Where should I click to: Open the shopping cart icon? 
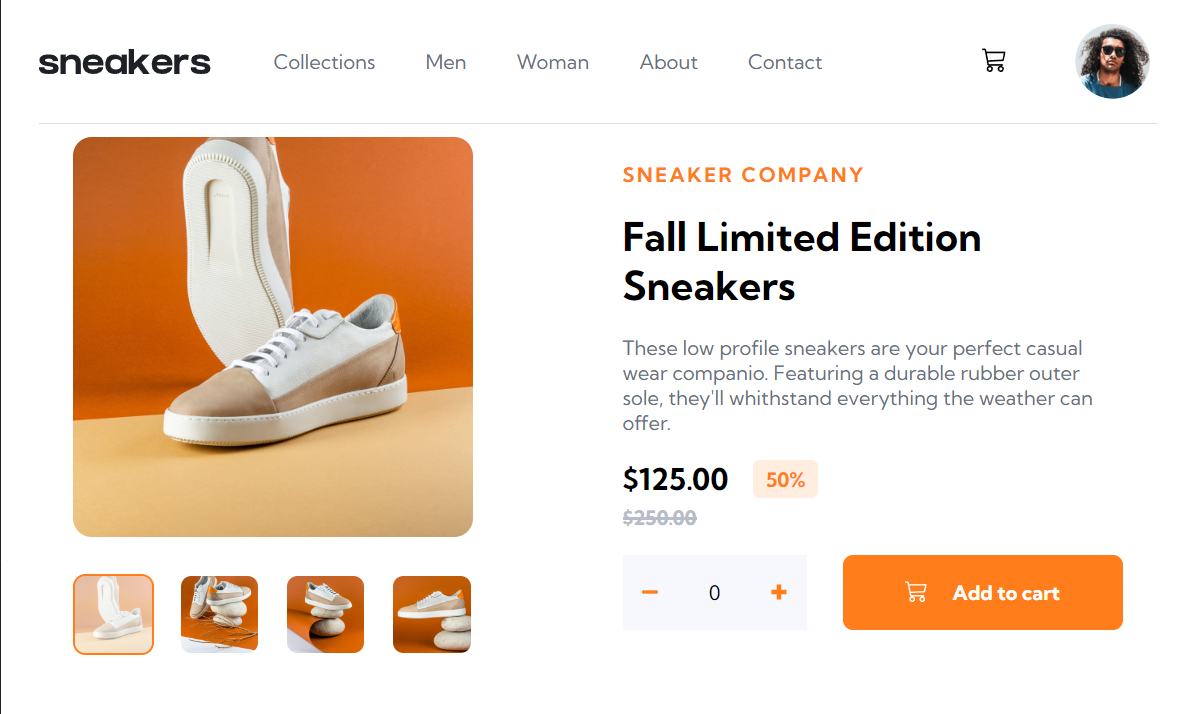(x=993, y=60)
